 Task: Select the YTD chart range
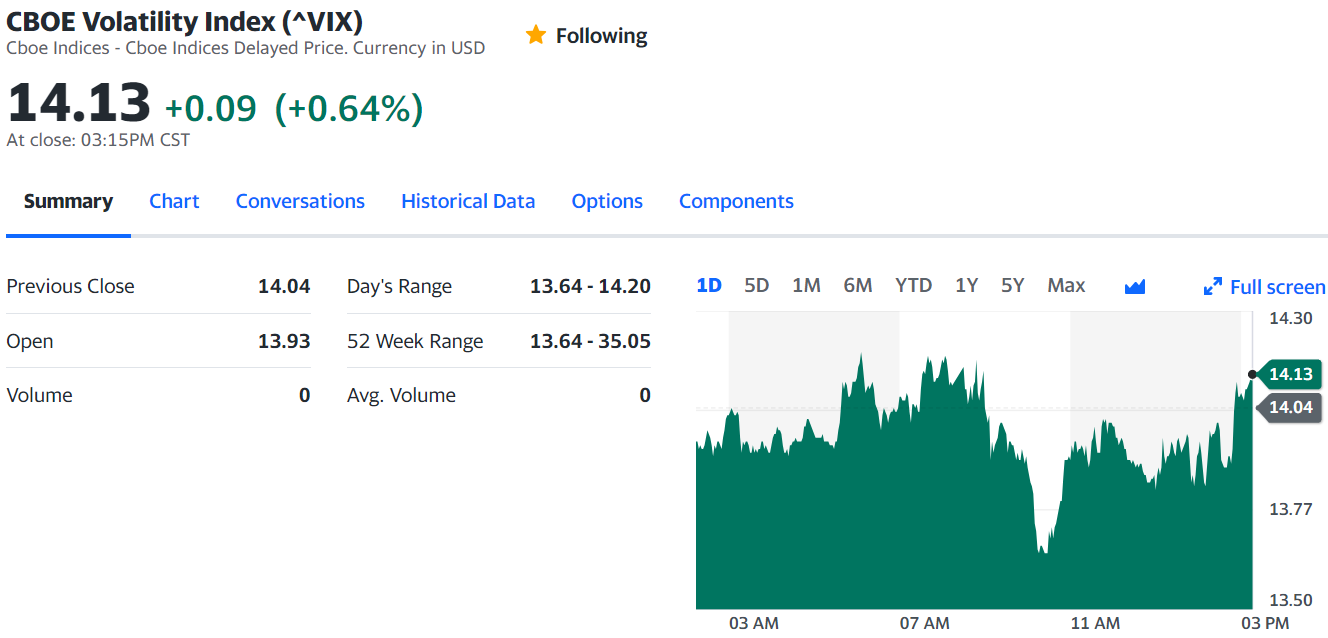tap(913, 285)
